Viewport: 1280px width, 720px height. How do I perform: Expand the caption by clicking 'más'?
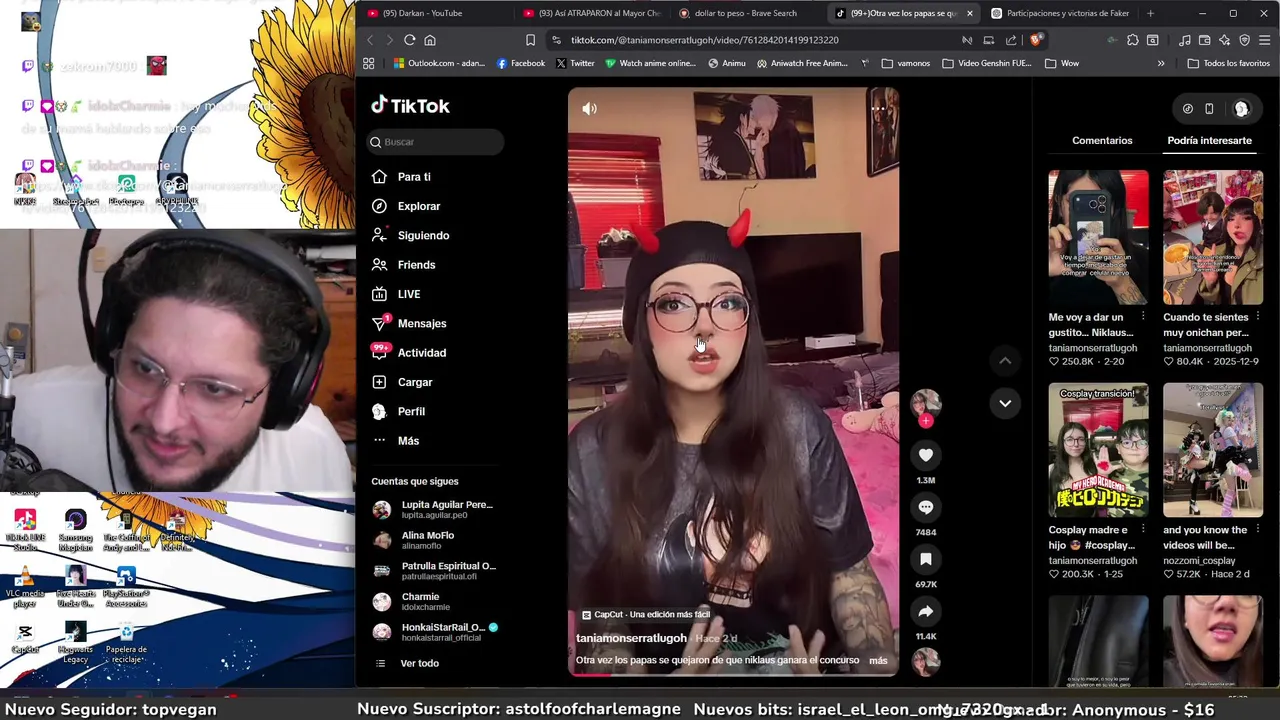pyautogui.click(x=878, y=660)
